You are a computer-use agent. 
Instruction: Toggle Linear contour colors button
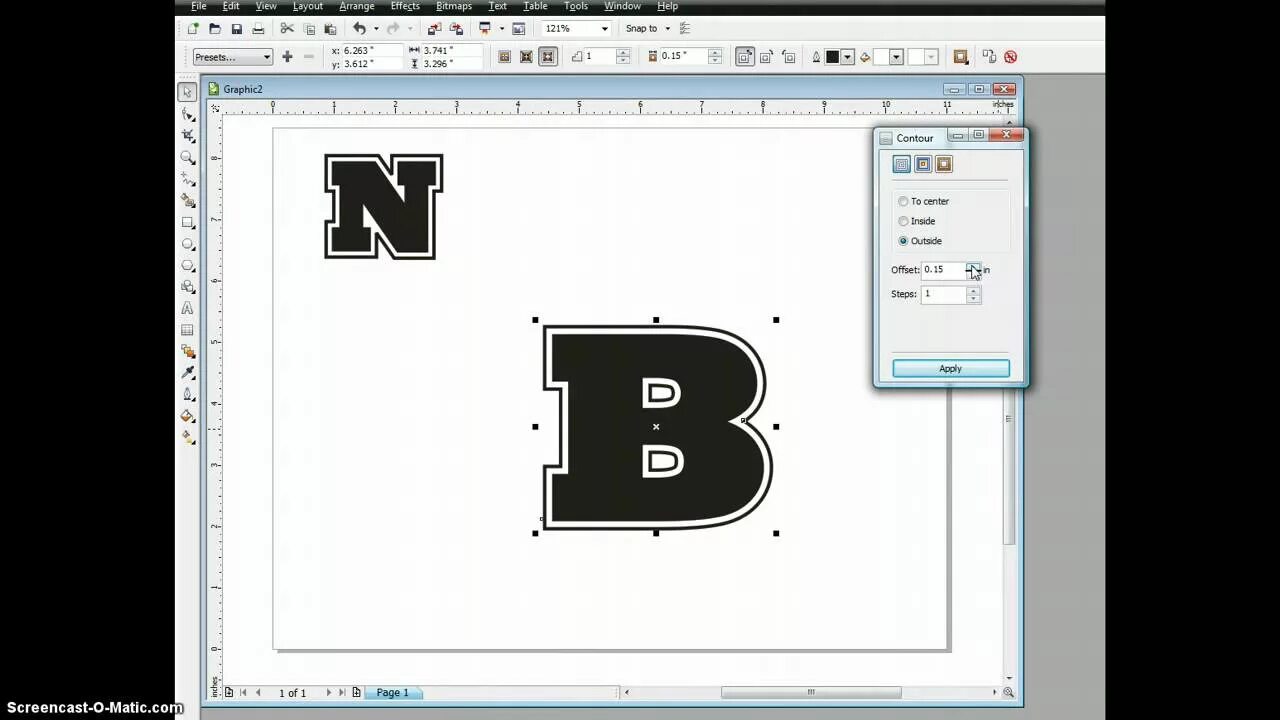pyautogui.click(x=744, y=57)
